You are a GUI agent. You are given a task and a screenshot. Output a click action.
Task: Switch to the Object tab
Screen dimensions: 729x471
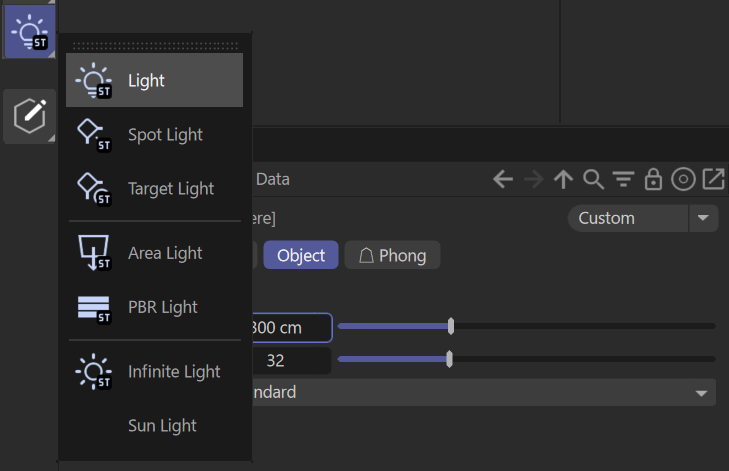pos(301,256)
